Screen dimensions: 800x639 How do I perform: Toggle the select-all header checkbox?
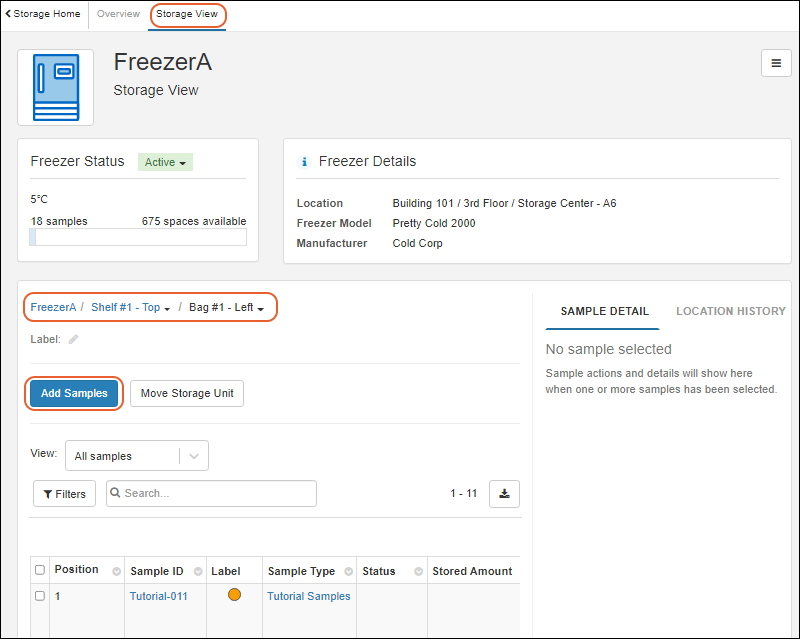pyautogui.click(x=40, y=570)
